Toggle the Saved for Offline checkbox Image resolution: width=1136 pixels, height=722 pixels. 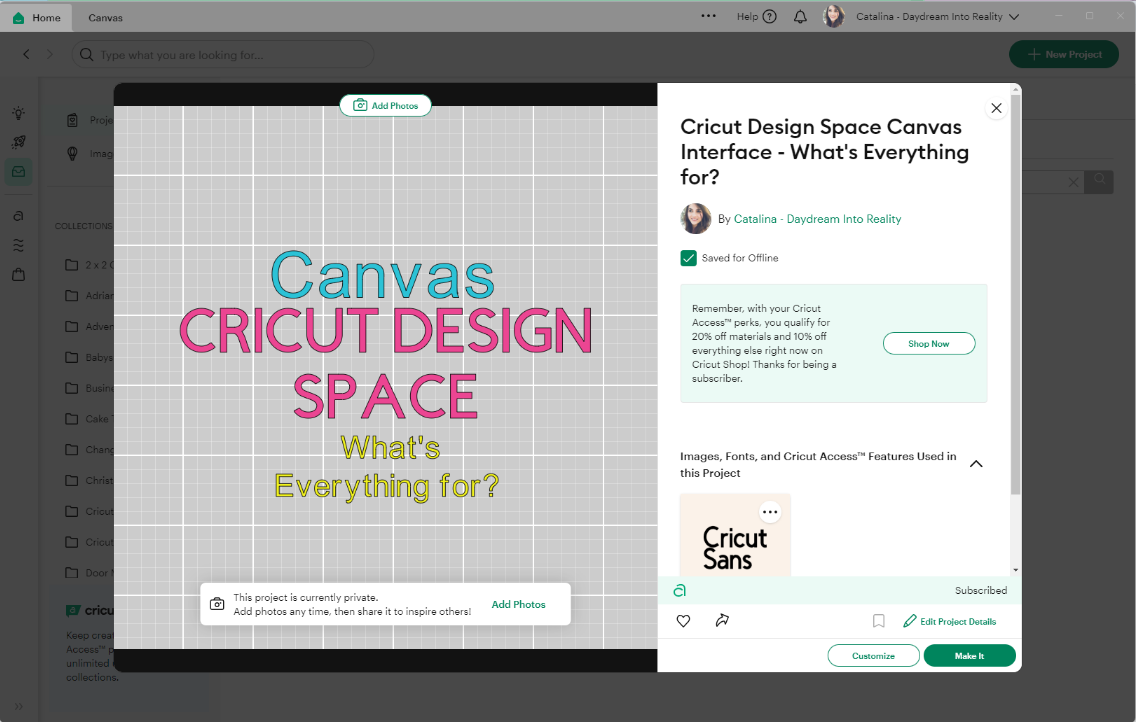(x=688, y=257)
